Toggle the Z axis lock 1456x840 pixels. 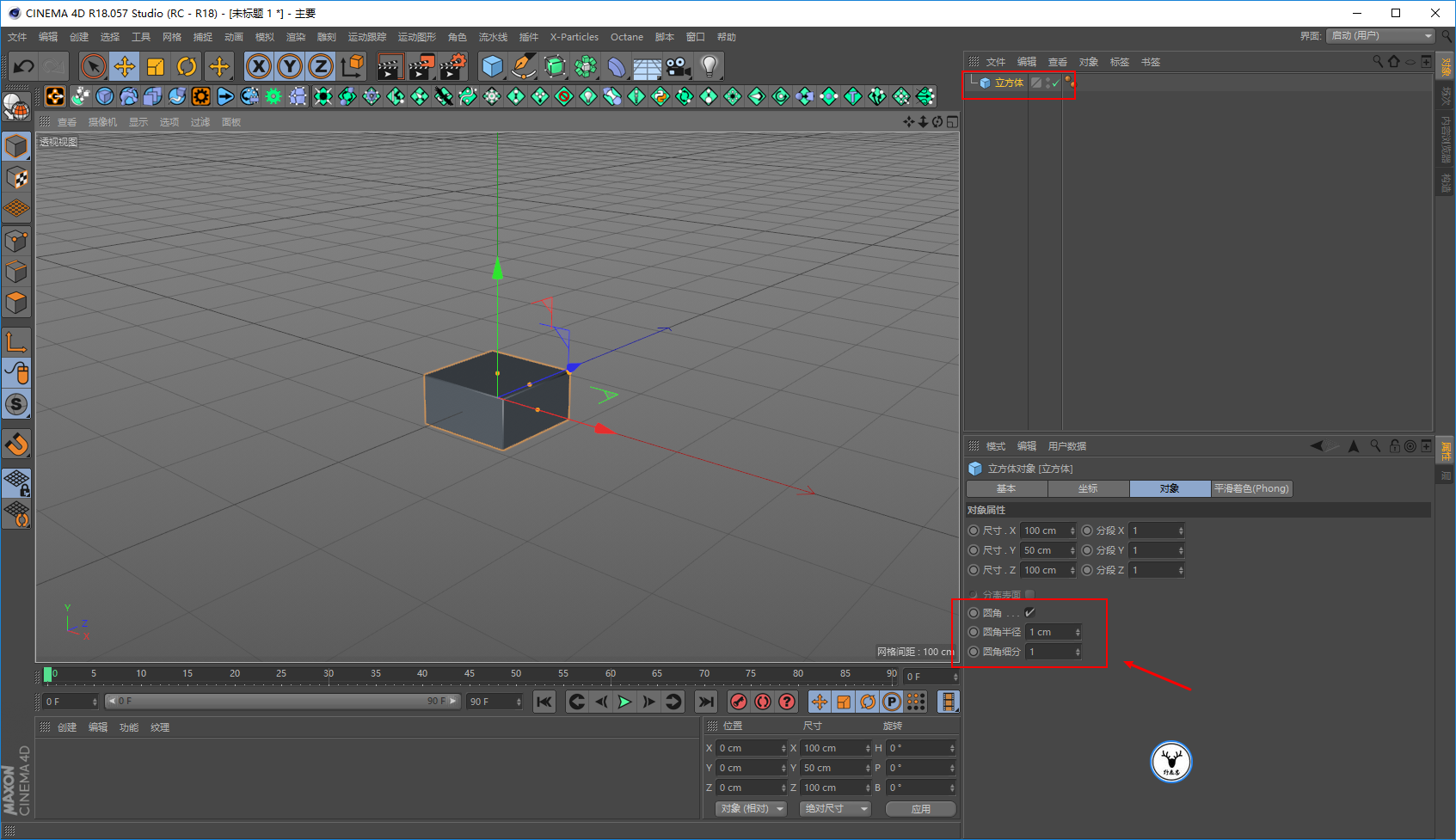321,66
